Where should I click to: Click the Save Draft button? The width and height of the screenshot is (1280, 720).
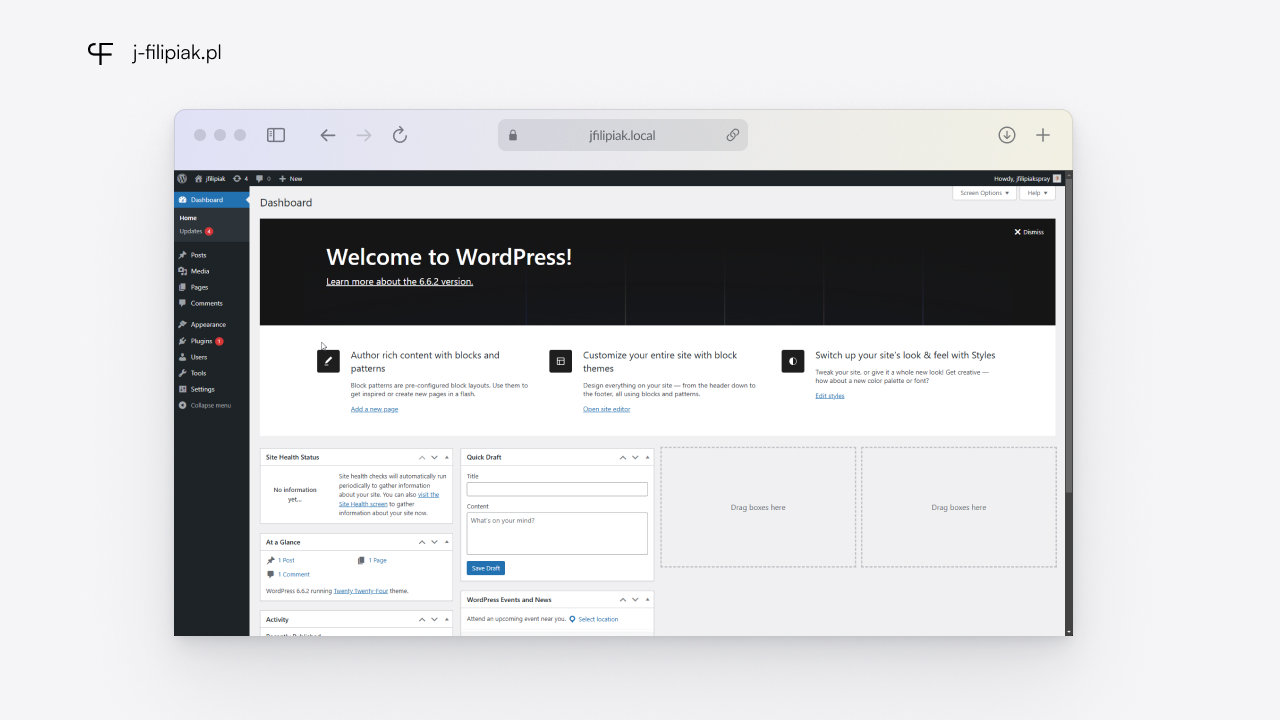(486, 568)
